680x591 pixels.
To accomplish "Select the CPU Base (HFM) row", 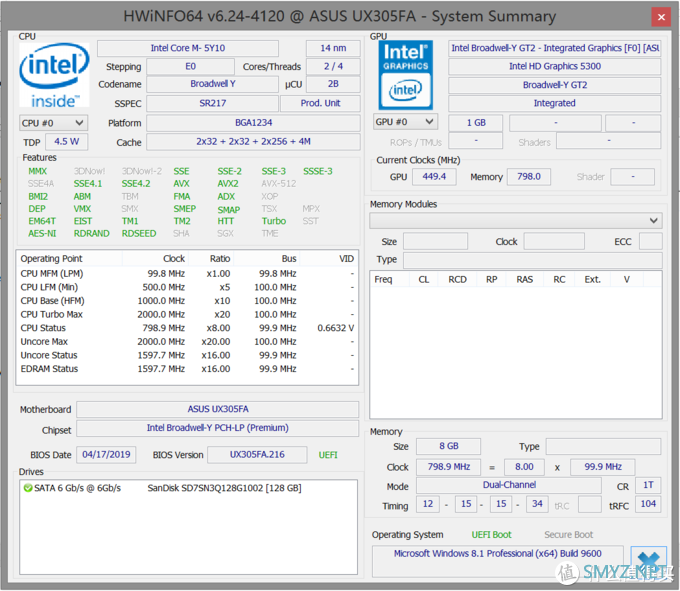I will pos(187,301).
